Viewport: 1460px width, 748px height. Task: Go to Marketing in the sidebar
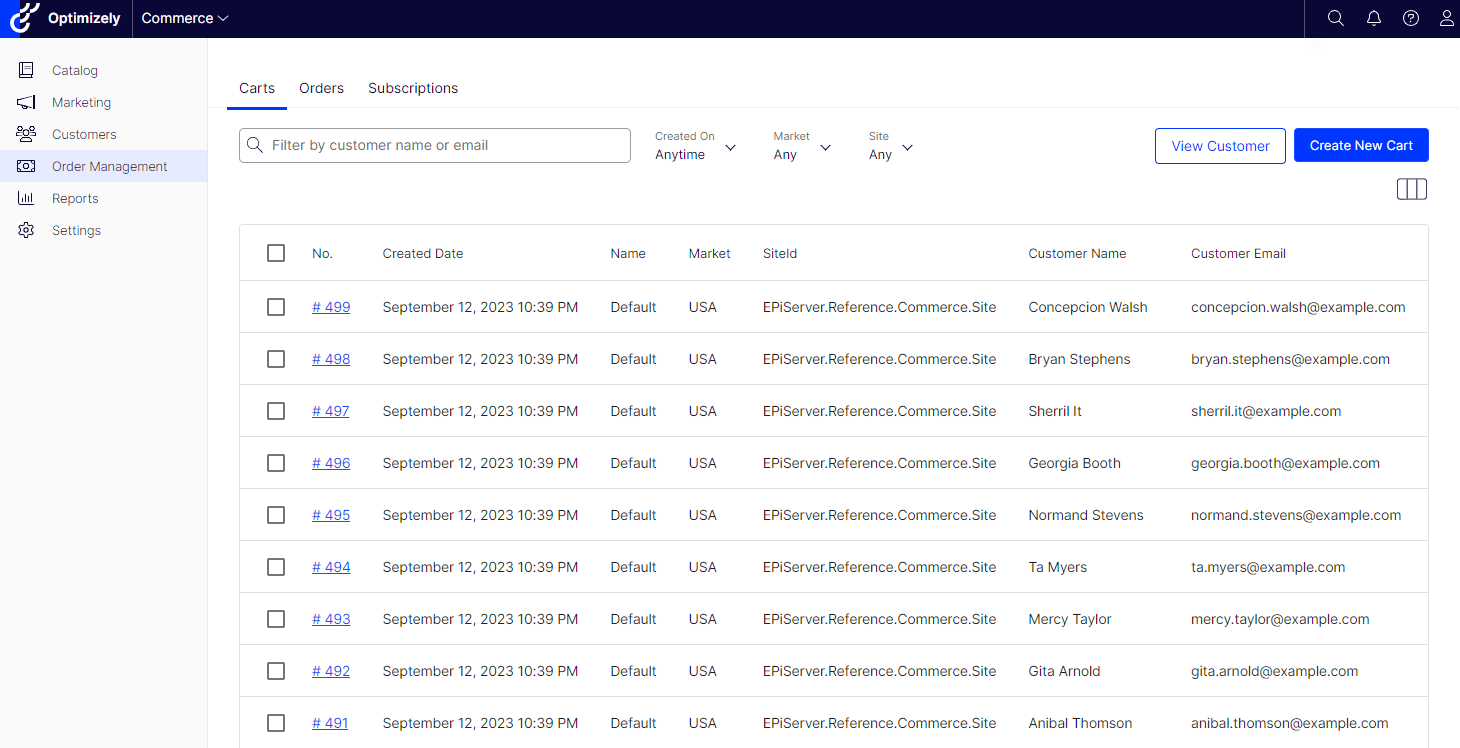(81, 102)
